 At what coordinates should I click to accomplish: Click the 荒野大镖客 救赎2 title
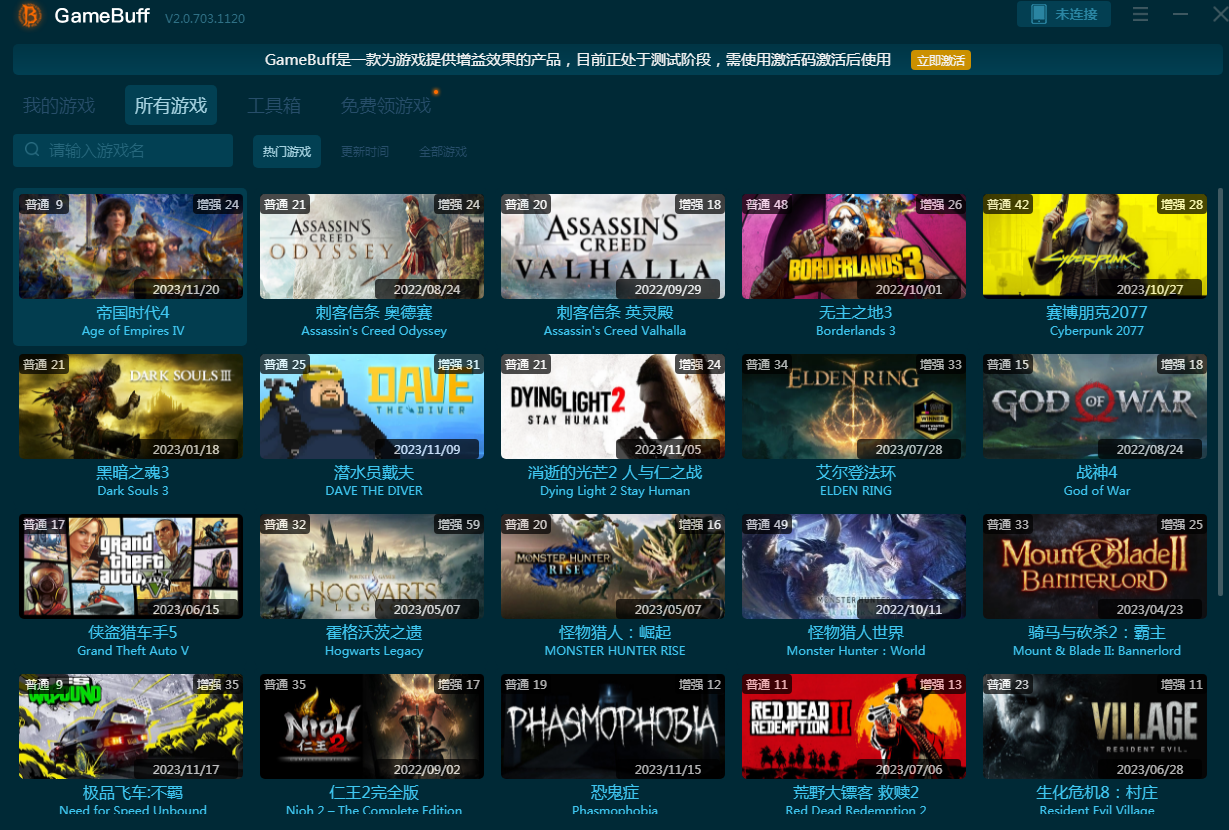[x=856, y=792]
